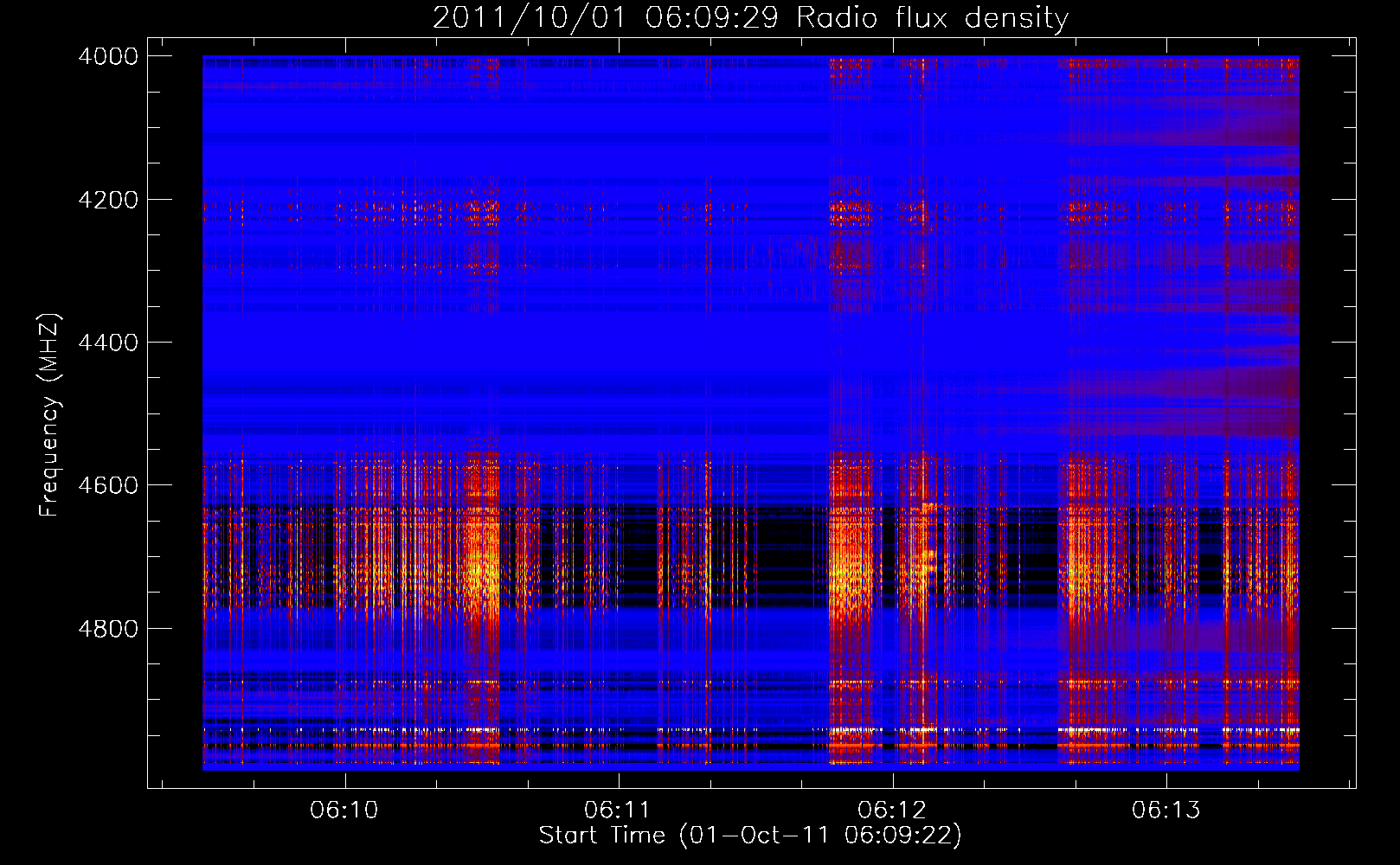The image size is (1400, 865).
Task: Click the 06:12 time tick label
Action: (x=892, y=810)
